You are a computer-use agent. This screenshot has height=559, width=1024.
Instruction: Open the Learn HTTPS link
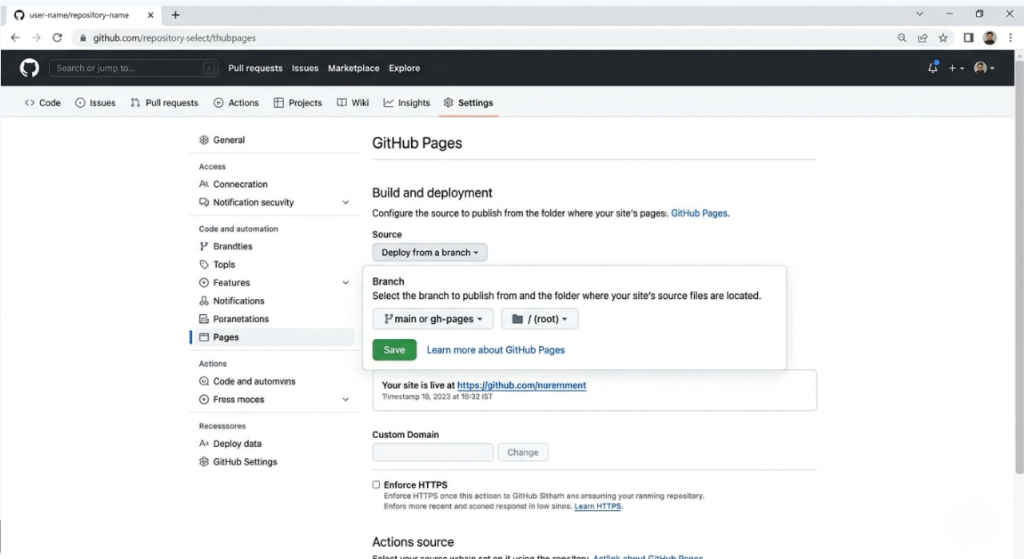[x=598, y=506]
